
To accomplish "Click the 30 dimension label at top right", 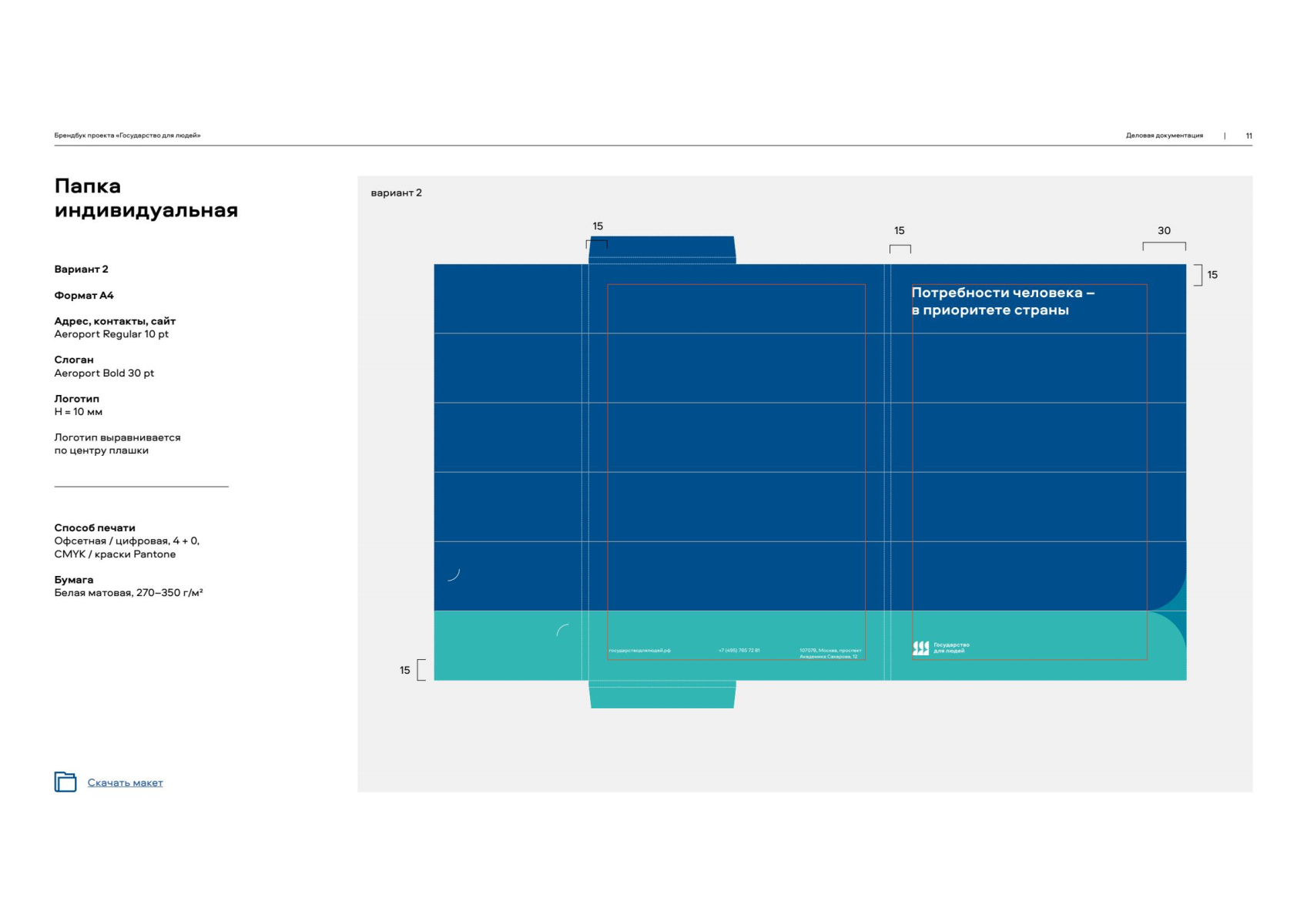I will tap(1164, 231).
